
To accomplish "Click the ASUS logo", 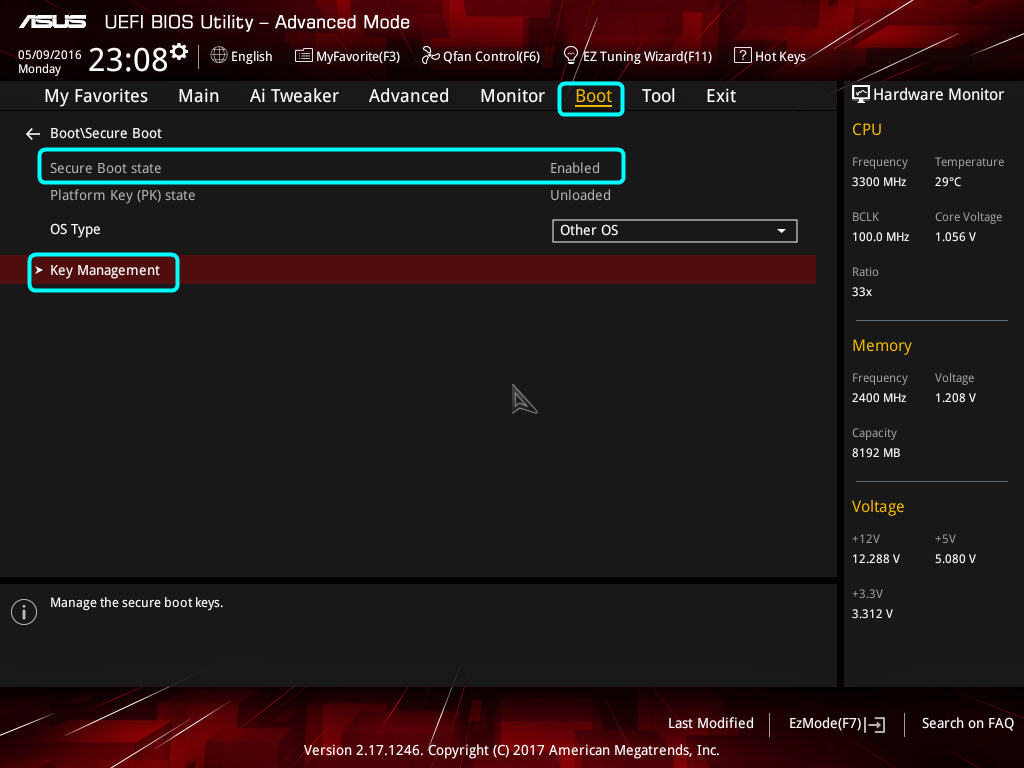I will [53, 22].
